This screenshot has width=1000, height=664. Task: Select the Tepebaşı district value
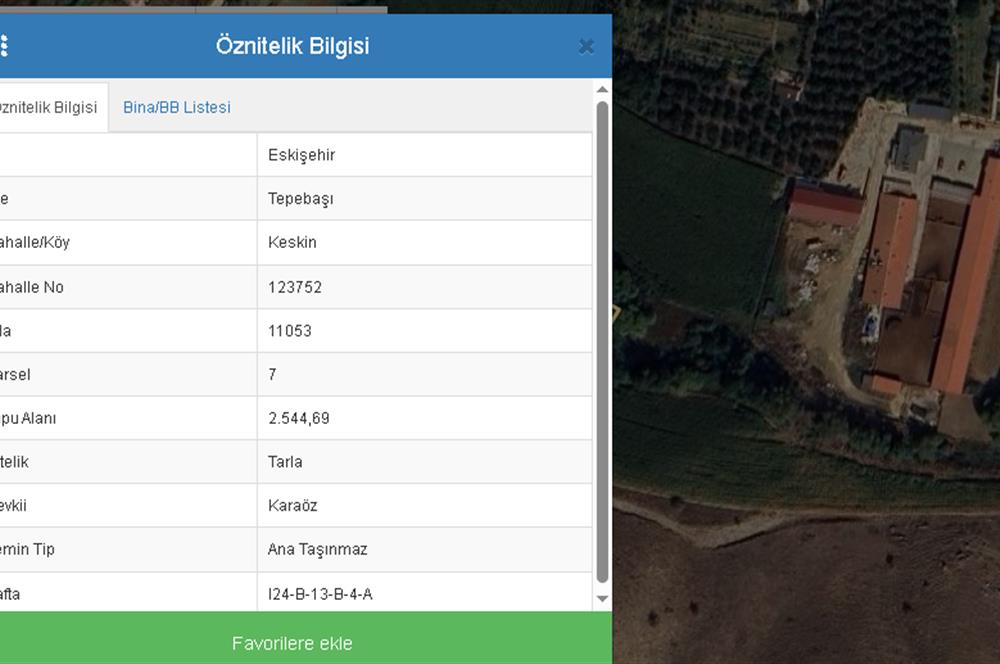(301, 199)
